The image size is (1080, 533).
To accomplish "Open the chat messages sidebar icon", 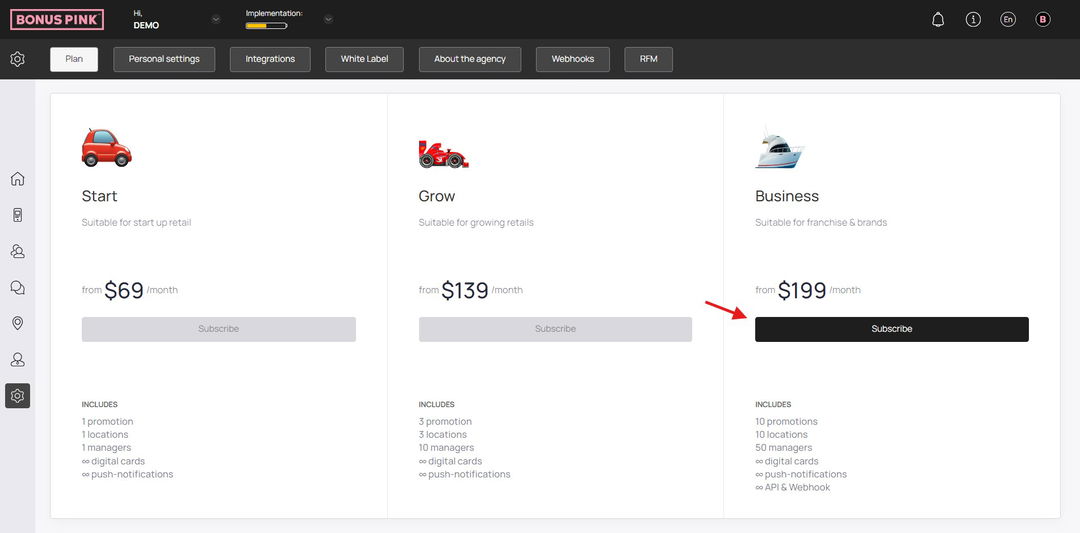I will coord(18,287).
